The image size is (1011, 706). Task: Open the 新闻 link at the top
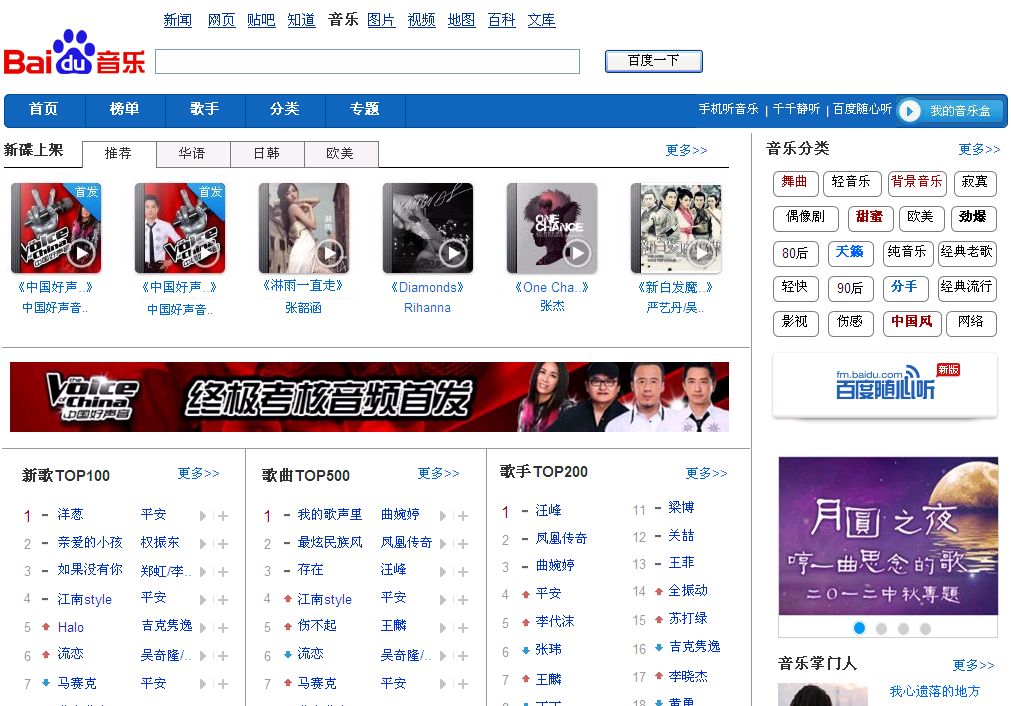[x=177, y=20]
